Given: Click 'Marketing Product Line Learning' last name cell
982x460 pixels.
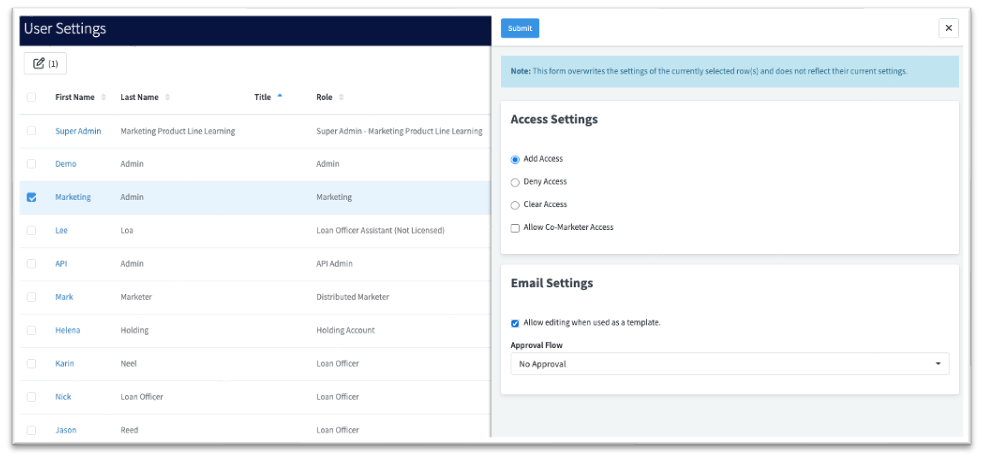Looking at the screenshot, I should coord(178,131).
